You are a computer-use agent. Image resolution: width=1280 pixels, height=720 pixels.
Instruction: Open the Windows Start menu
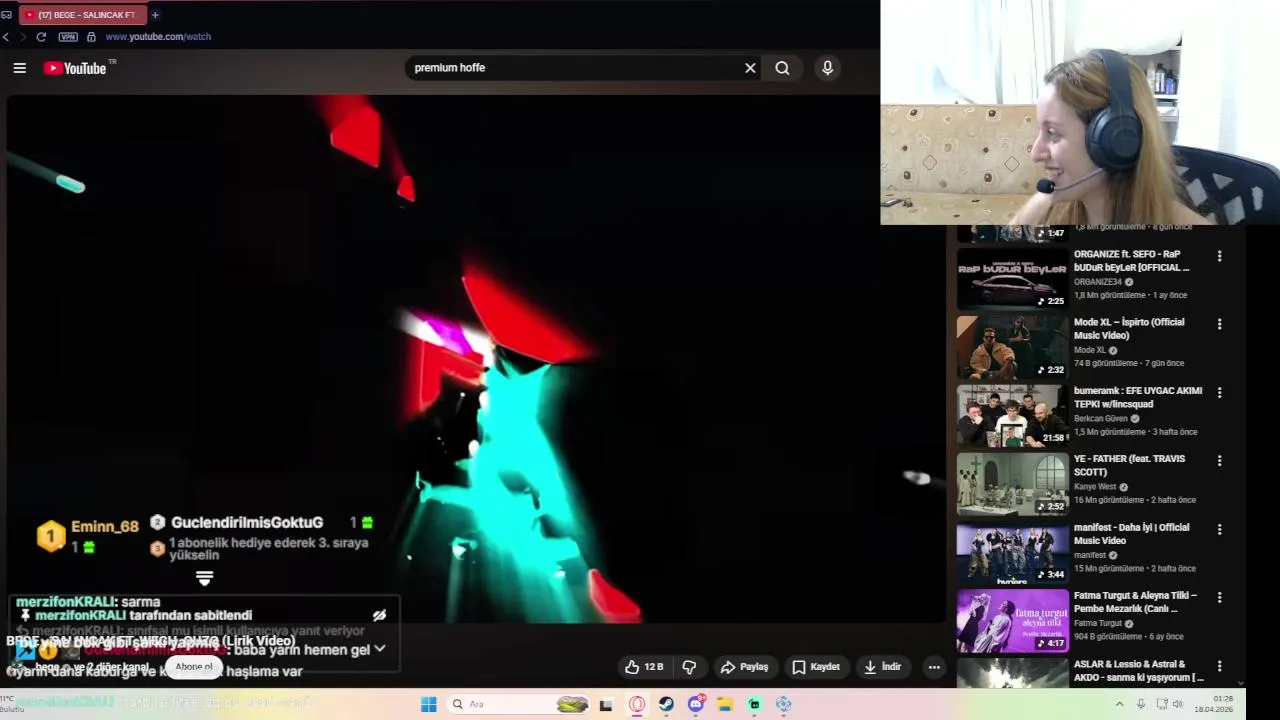coord(428,704)
